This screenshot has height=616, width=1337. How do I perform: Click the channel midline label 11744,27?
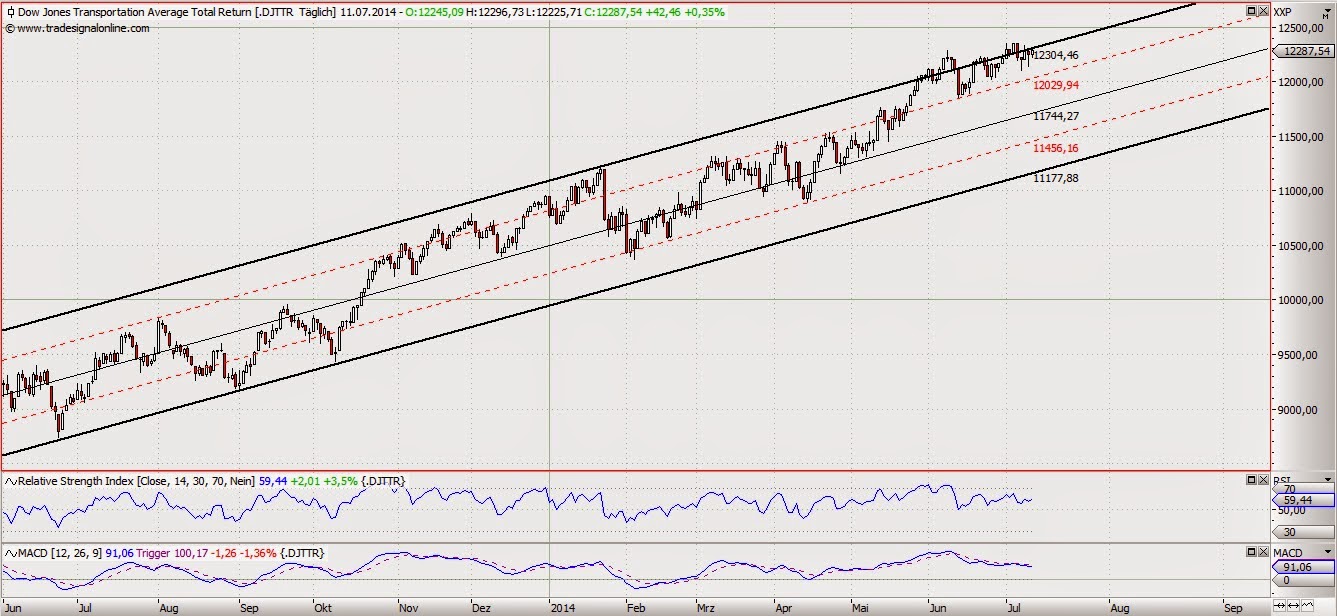tap(1056, 116)
